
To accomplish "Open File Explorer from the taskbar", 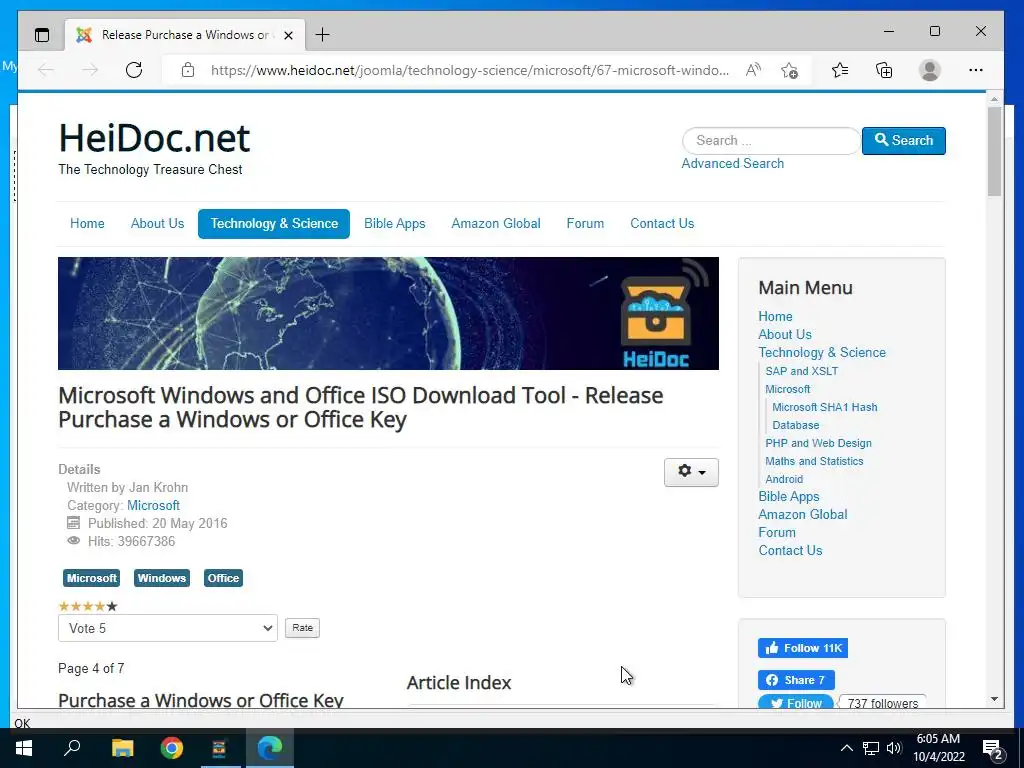I will pyautogui.click(x=122, y=748).
